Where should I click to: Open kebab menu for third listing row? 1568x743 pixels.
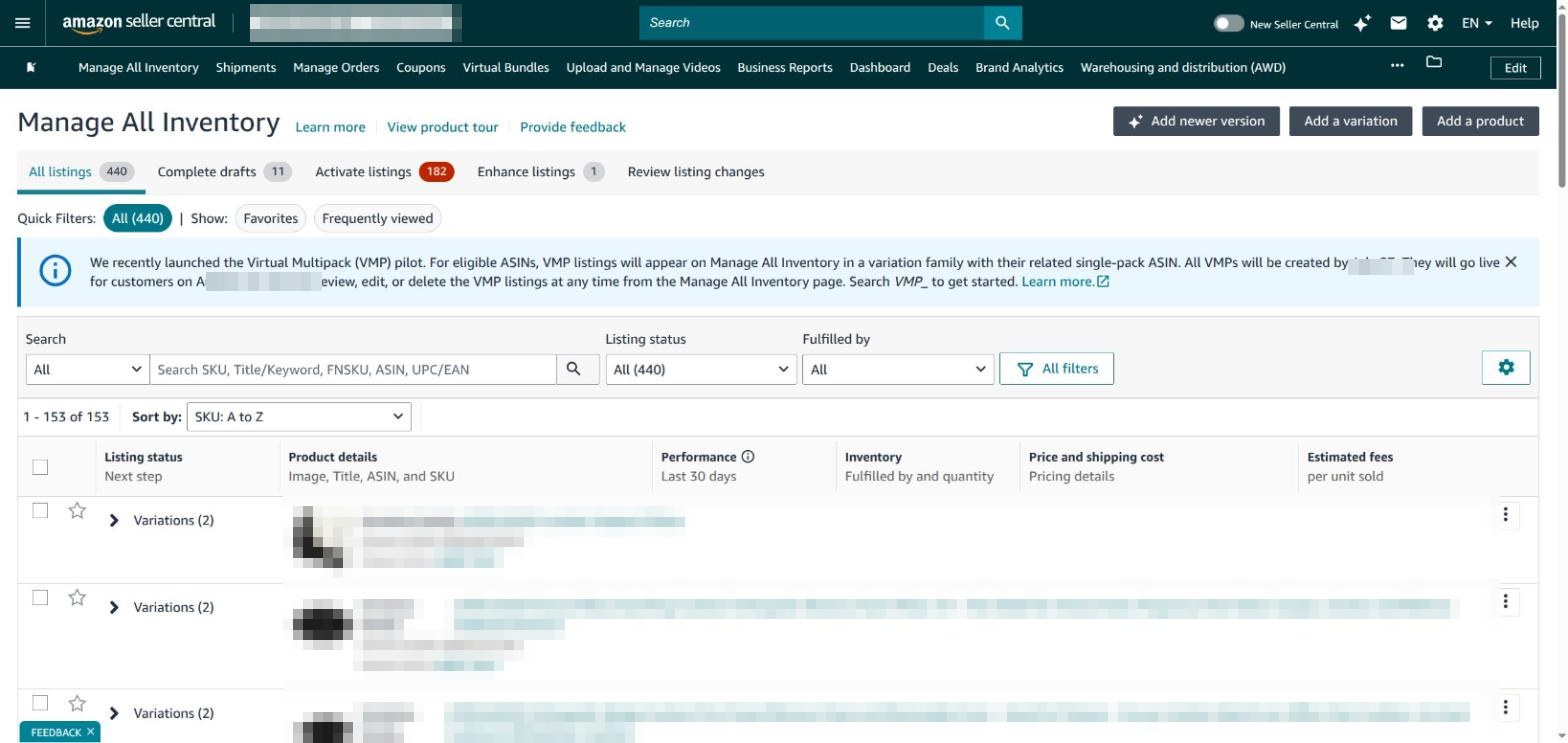point(1505,708)
